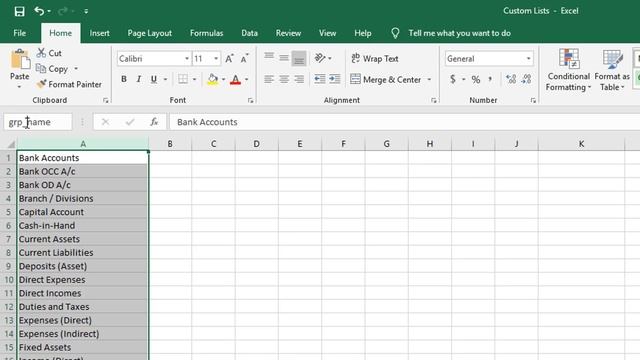Image resolution: width=640 pixels, height=360 pixels.
Task: Open the View tab
Action: click(x=327, y=33)
